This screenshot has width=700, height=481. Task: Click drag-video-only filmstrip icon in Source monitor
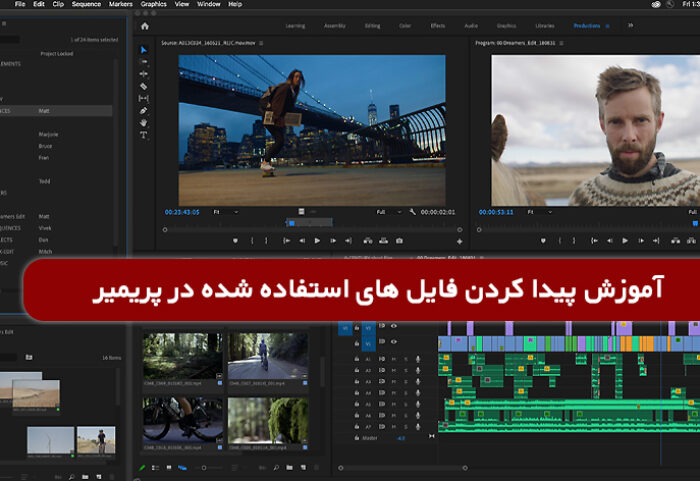pos(301,212)
